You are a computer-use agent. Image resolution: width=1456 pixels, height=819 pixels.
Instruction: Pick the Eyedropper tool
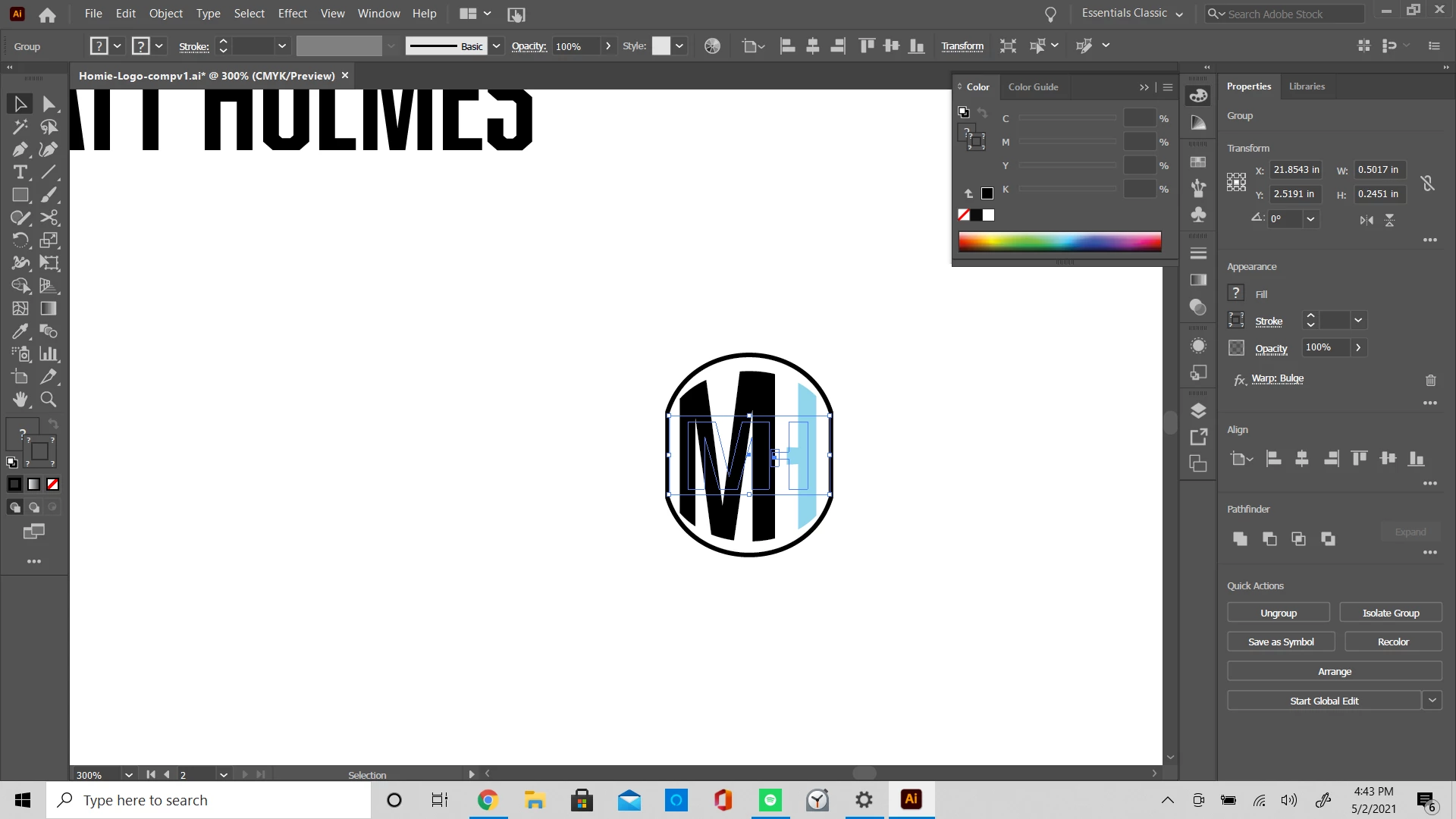(x=20, y=331)
